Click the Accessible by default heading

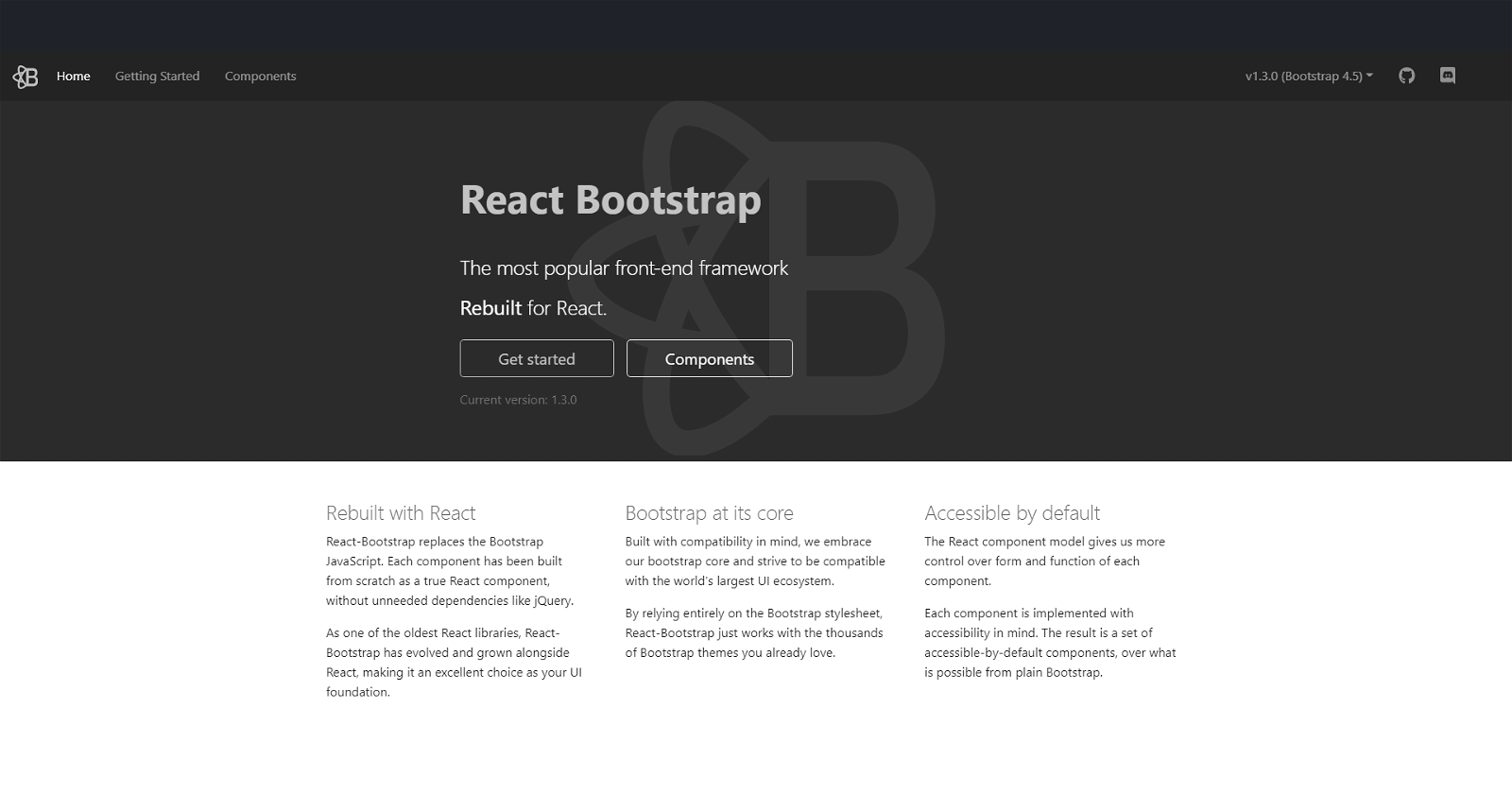(x=1012, y=513)
